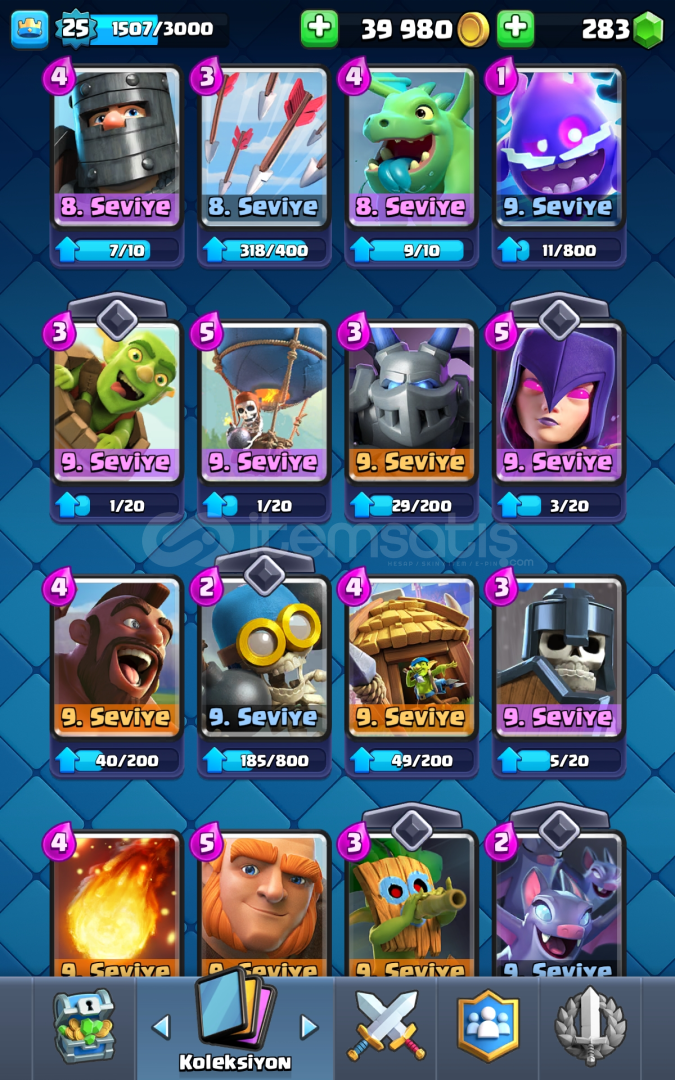Image resolution: width=675 pixels, height=1080 pixels.
Task: Open the treasure chest shop tab
Action: pos(84,1026)
